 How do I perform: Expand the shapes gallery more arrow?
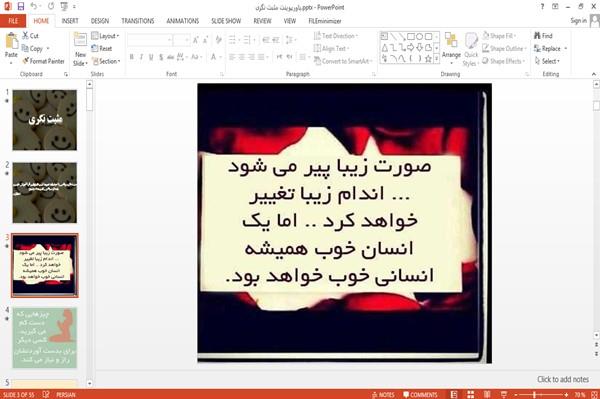[x=436, y=59]
